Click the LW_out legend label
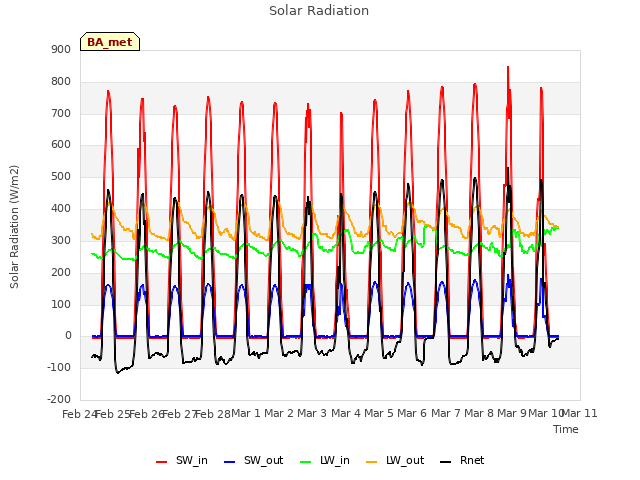The image size is (640, 480). tap(405, 460)
